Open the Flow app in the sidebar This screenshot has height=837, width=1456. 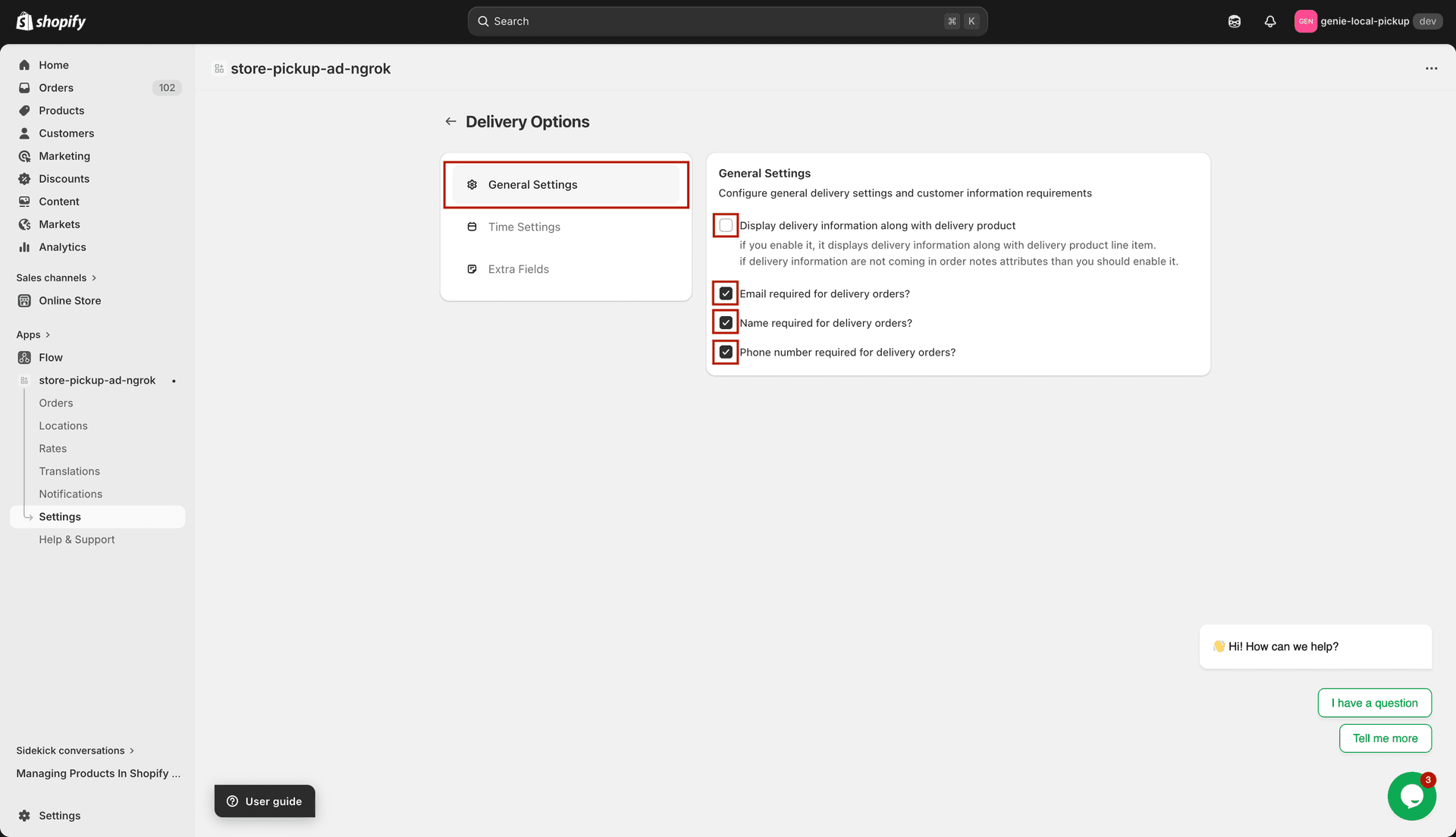click(x=51, y=357)
